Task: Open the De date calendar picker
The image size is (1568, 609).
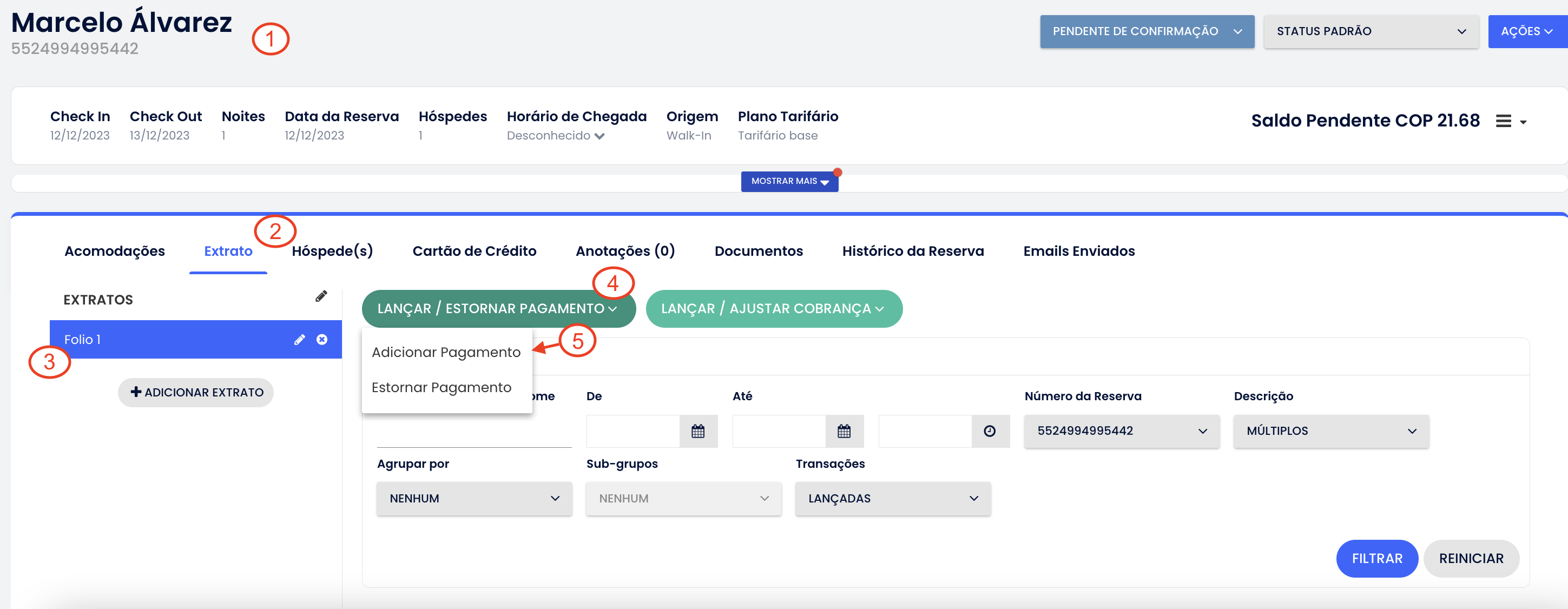Action: tap(697, 432)
